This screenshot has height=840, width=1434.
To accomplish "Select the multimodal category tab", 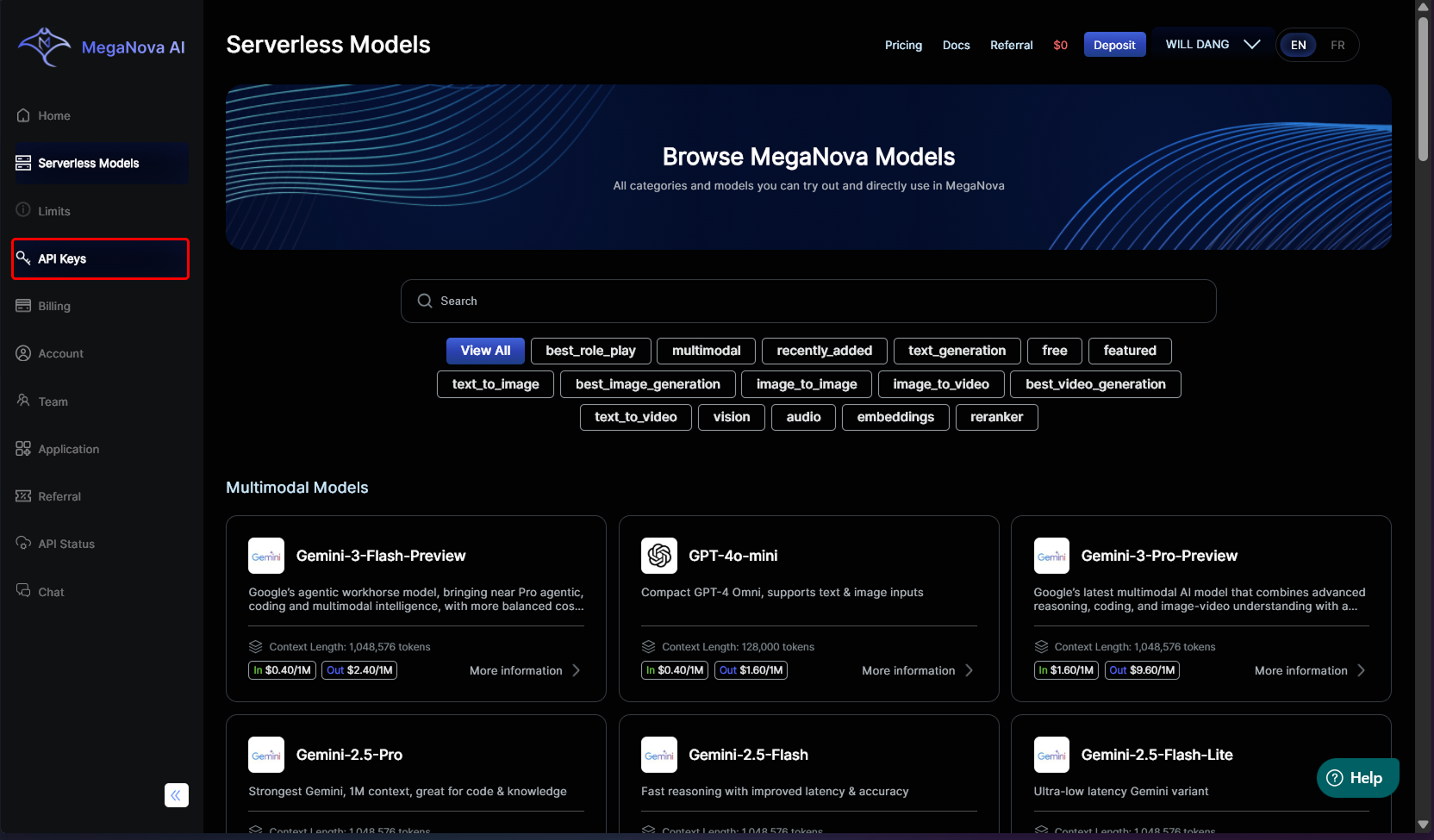I will click(706, 351).
